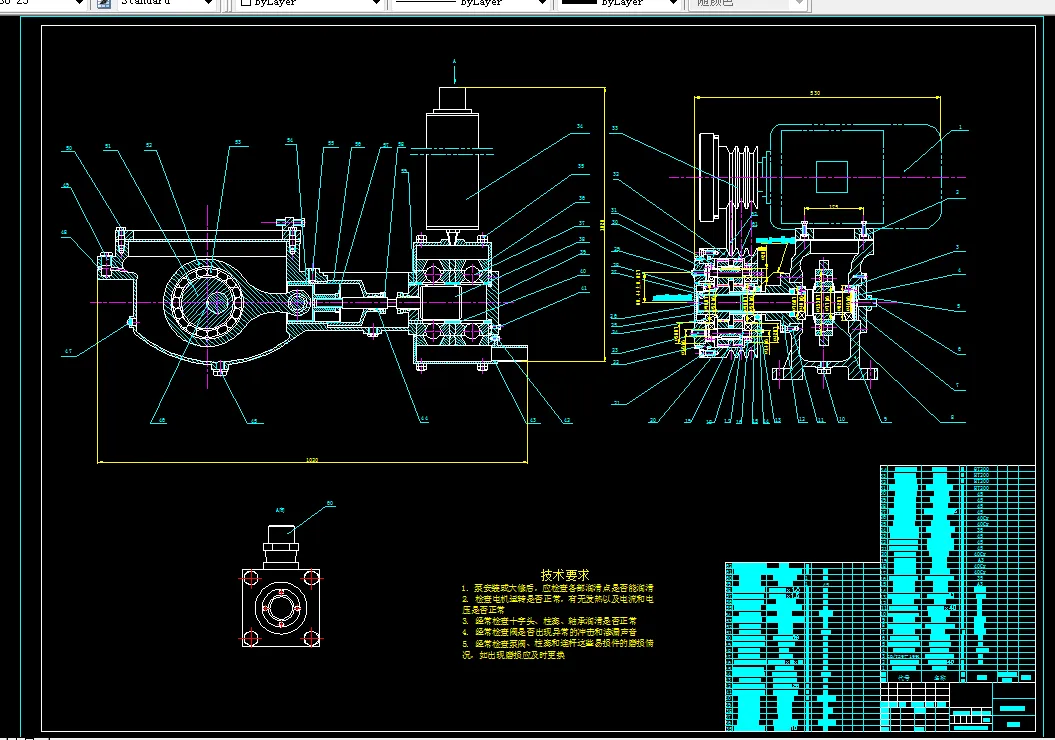Click the text style manager icon
Image resolution: width=1055 pixels, height=740 pixels.
pos(104,3)
